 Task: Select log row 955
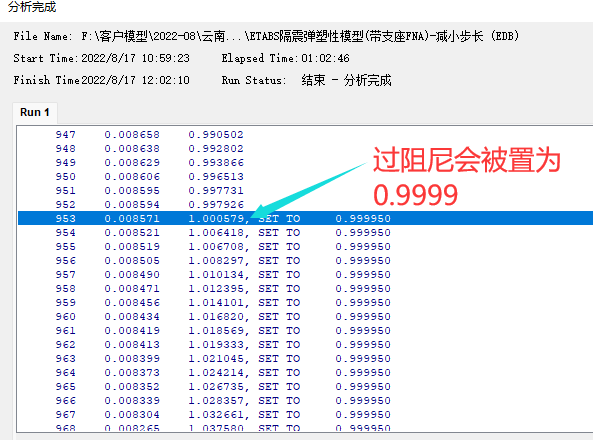click(x=305, y=247)
